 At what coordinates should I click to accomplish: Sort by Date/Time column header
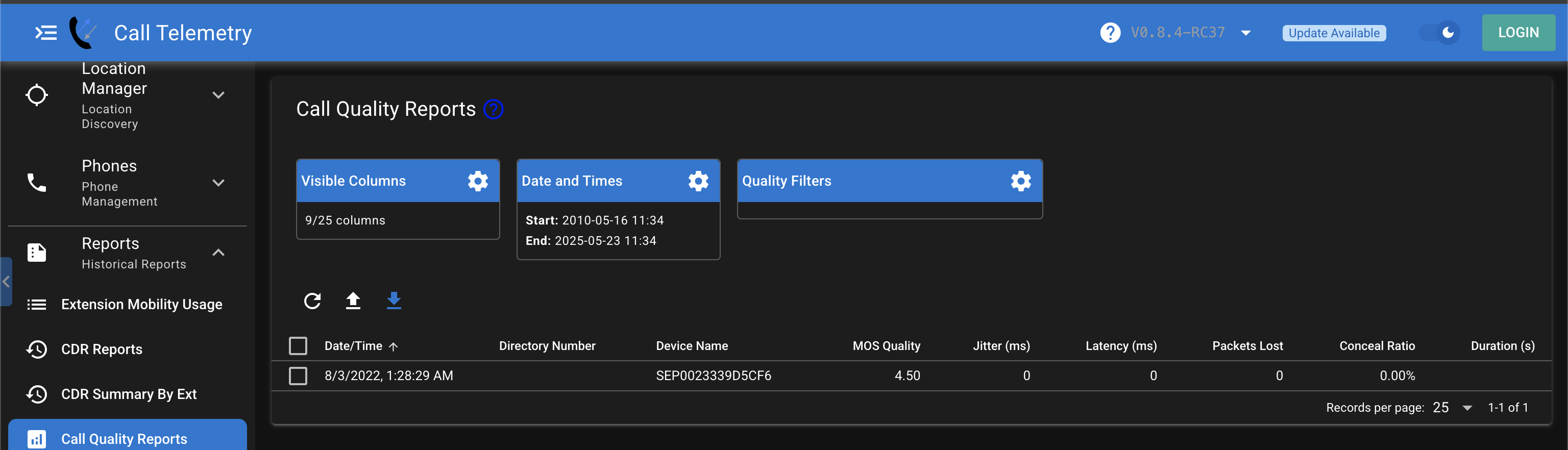coord(354,346)
